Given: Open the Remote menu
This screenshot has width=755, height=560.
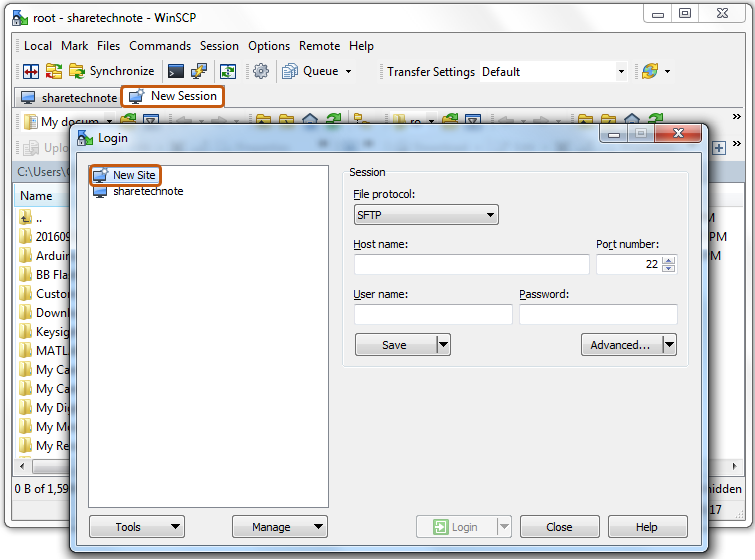Looking at the screenshot, I should click(319, 46).
